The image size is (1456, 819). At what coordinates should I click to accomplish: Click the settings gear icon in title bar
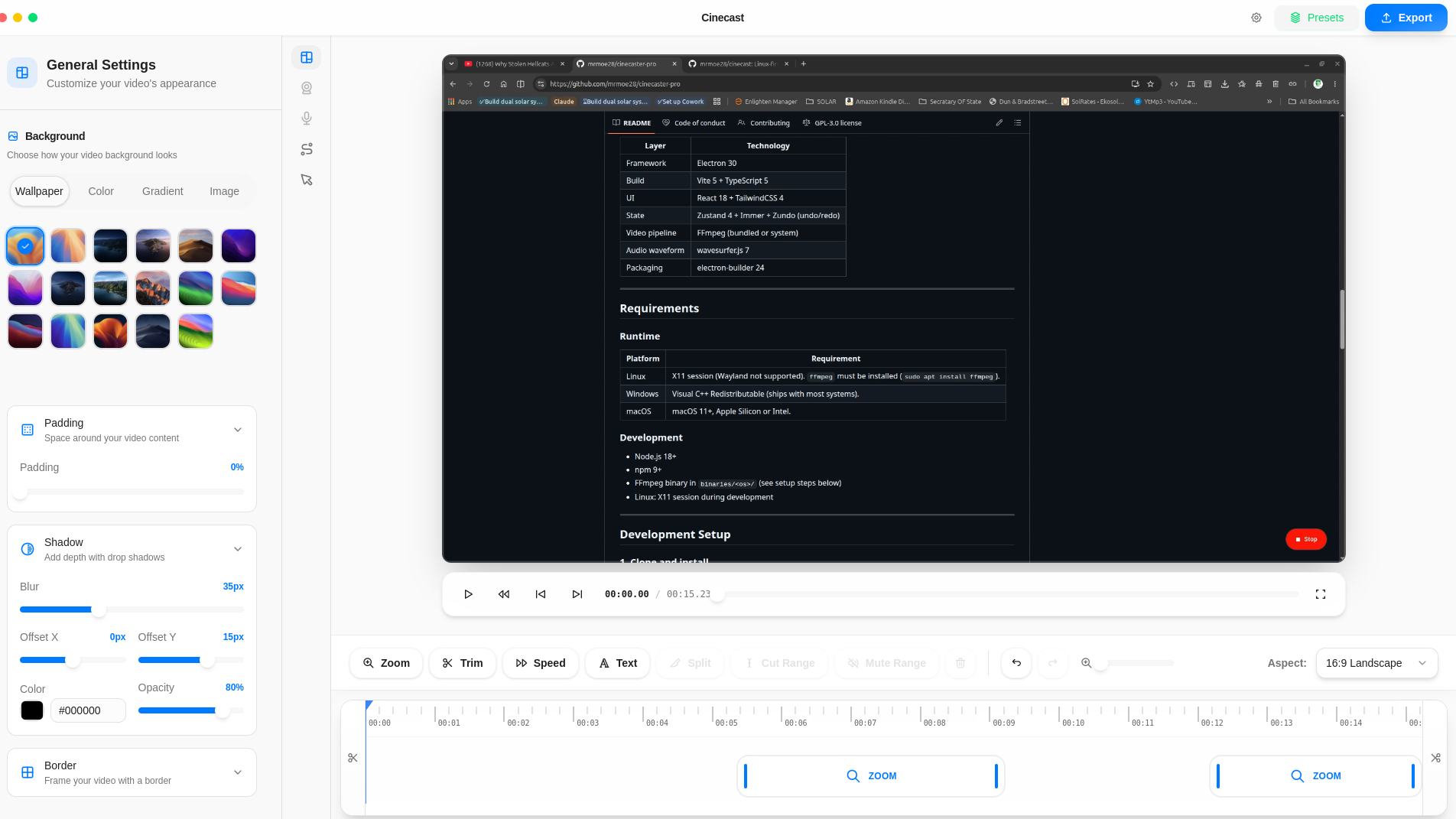(x=1256, y=18)
